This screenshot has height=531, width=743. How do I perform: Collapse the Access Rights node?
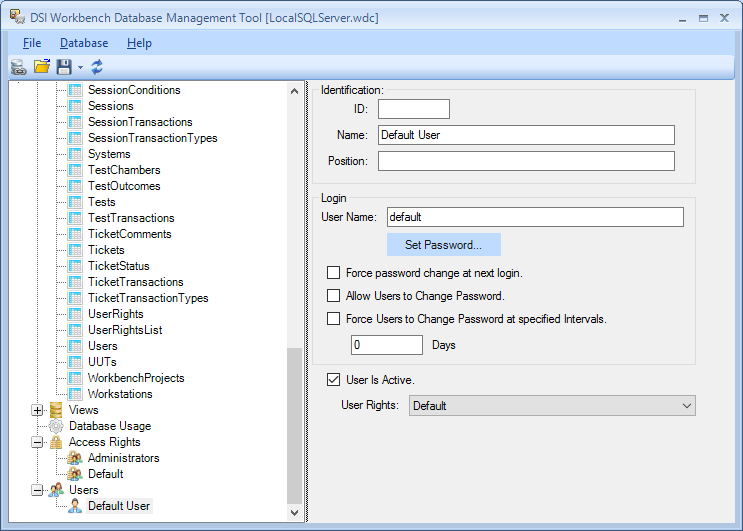coord(37,442)
